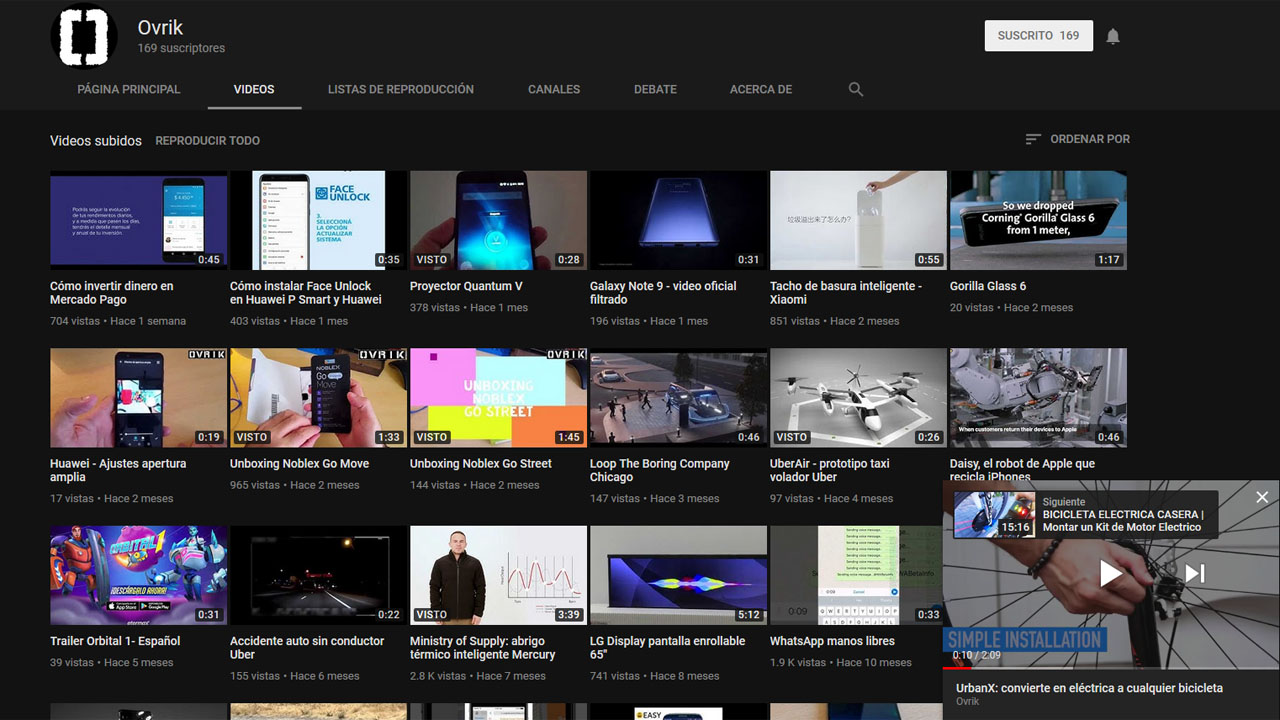The image size is (1280, 720).
Task: Click the Tacho de basura inteligente Xiaomi title
Action: (846, 293)
